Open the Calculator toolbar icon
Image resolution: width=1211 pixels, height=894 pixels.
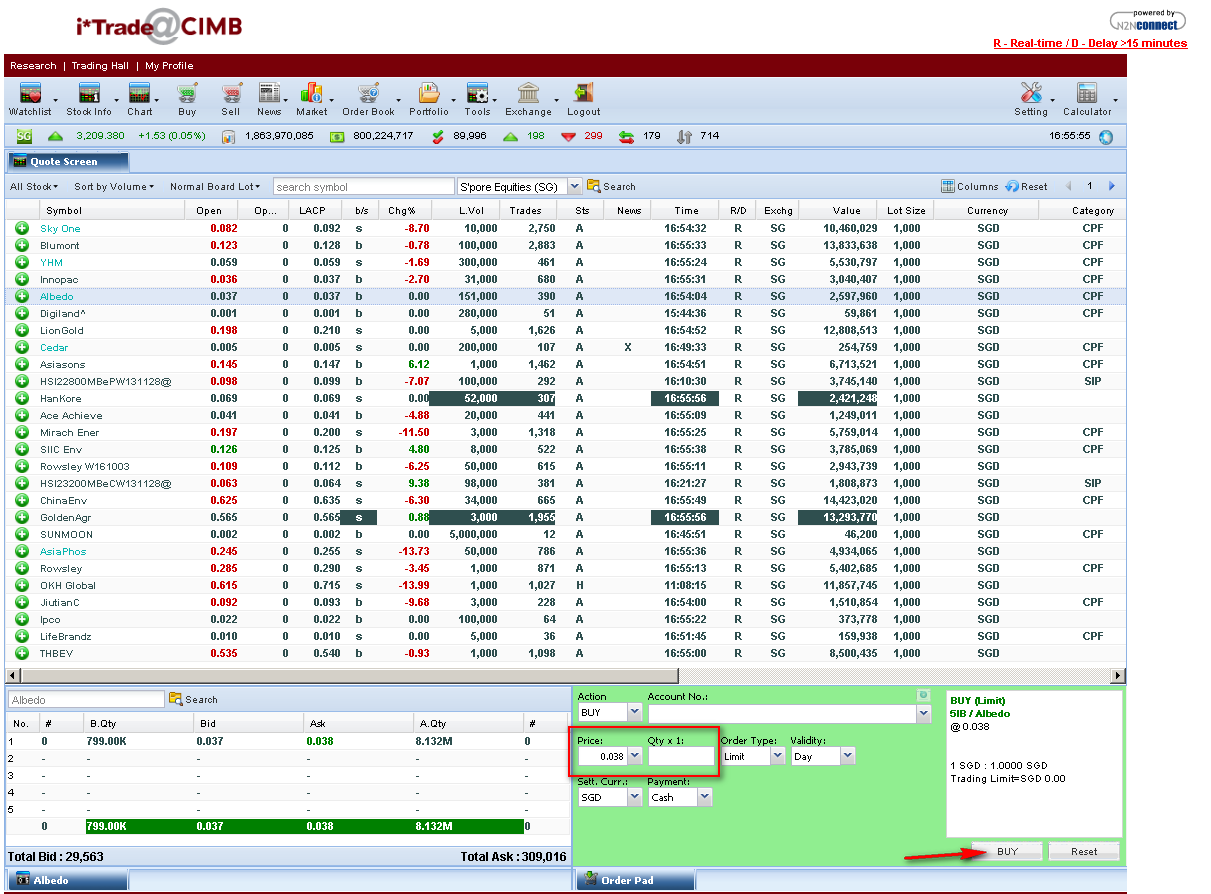pos(1087,94)
